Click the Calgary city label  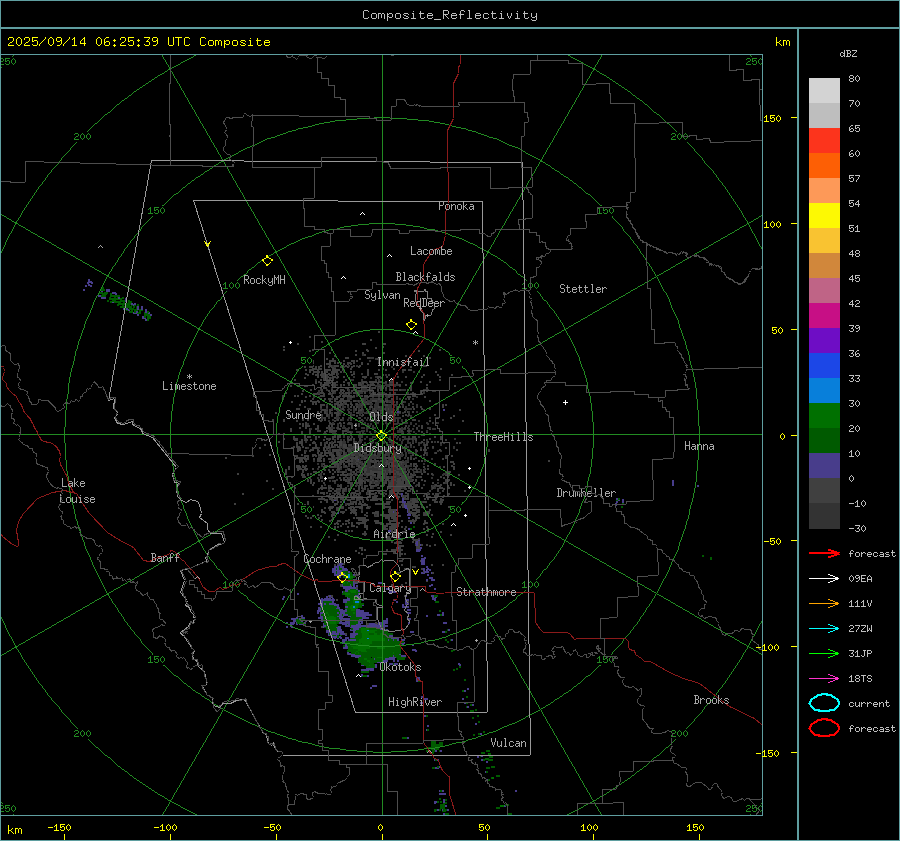[x=390, y=588]
